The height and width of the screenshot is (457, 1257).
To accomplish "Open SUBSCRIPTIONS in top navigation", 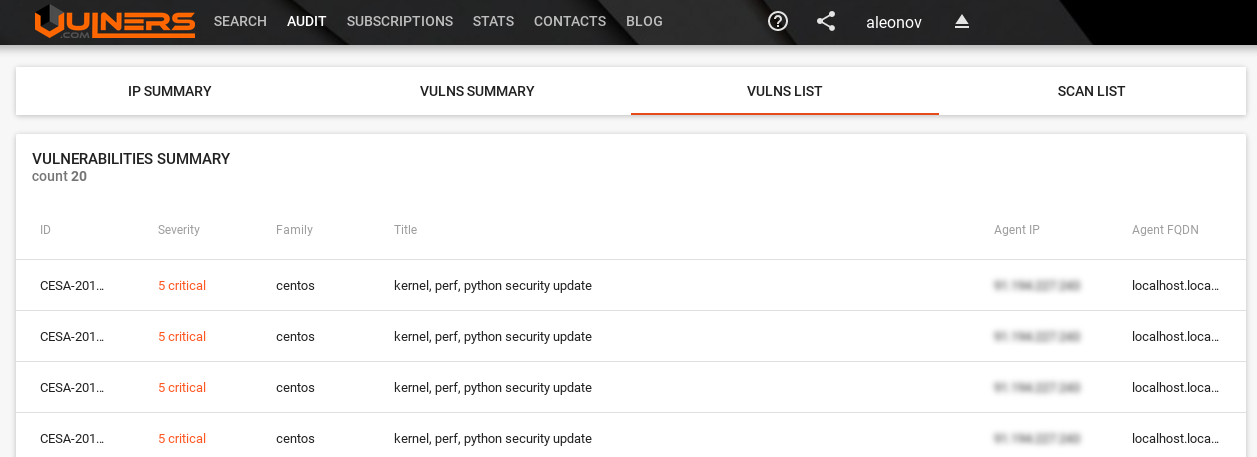I will coord(400,21).
